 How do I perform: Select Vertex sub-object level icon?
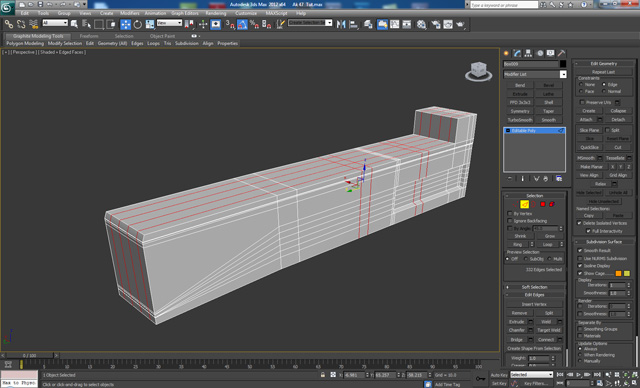(515, 204)
